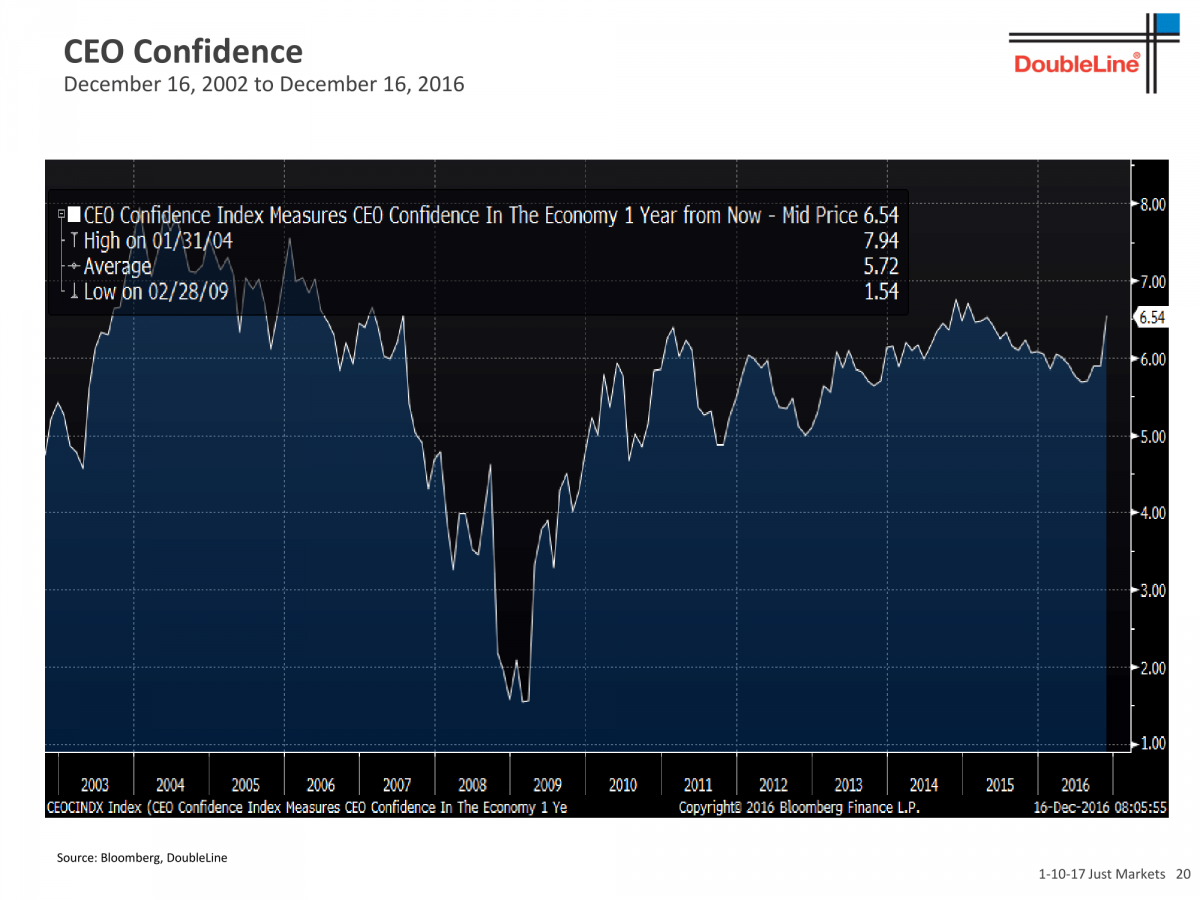Screen dimensions: 1200x900
Task: Click the 7.00 y-axis label
Action: click(x=1154, y=282)
